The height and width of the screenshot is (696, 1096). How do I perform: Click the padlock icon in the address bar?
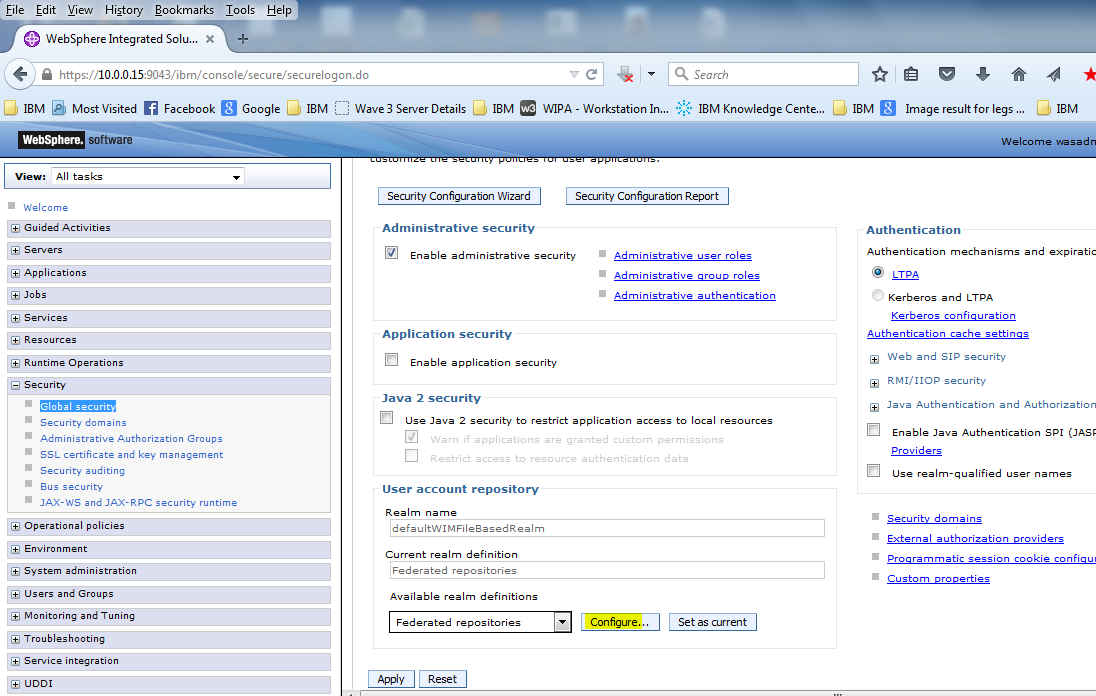click(x=47, y=75)
